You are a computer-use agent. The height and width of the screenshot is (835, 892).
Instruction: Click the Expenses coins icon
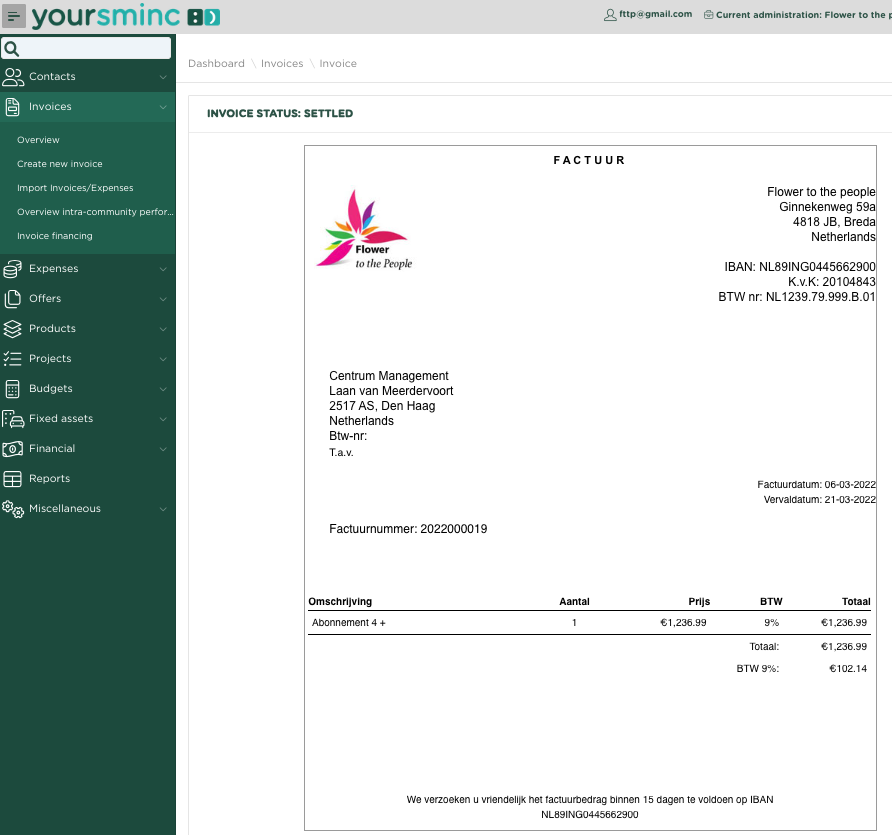(13, 269)
